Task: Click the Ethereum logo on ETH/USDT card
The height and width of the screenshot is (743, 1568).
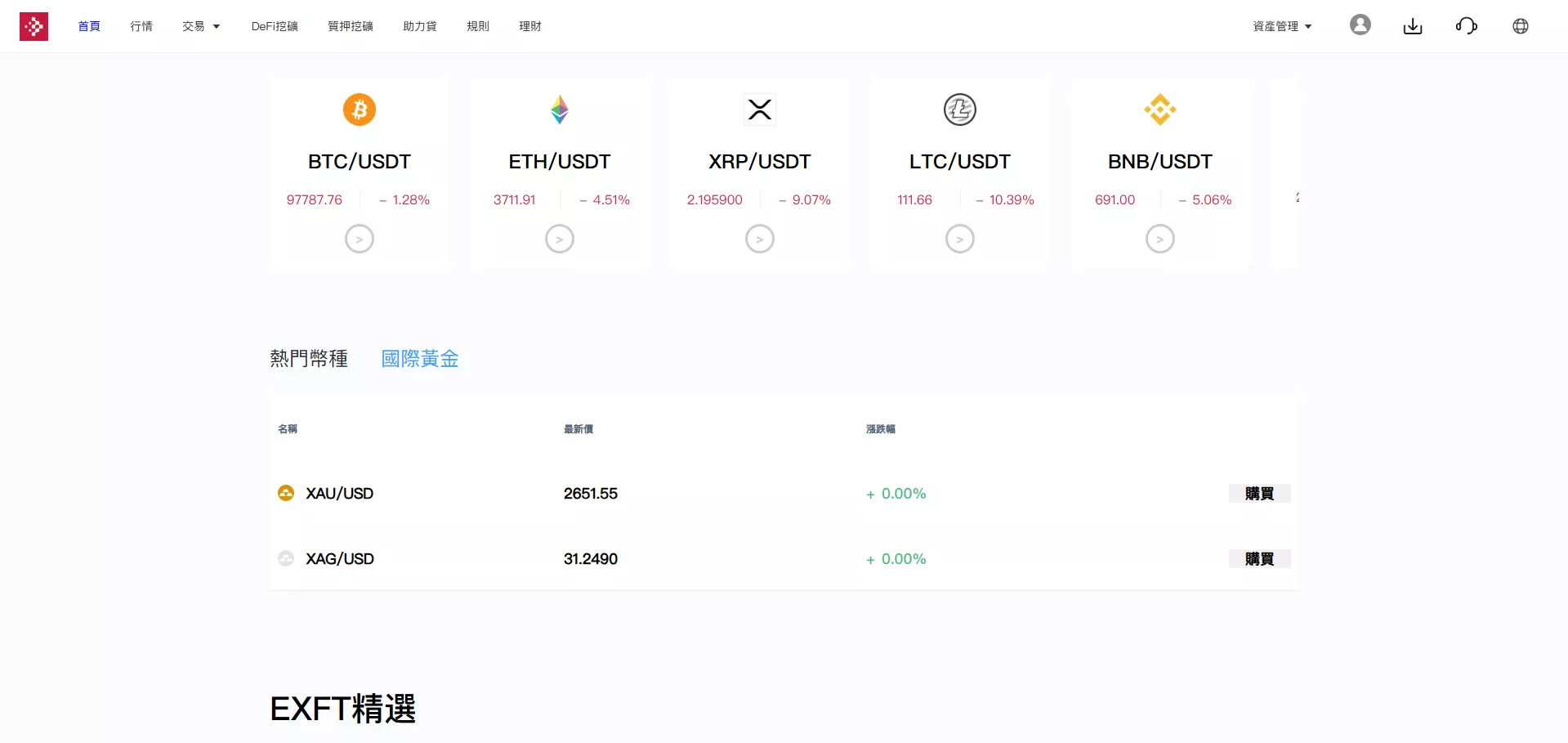Action: tap(559, 109)
